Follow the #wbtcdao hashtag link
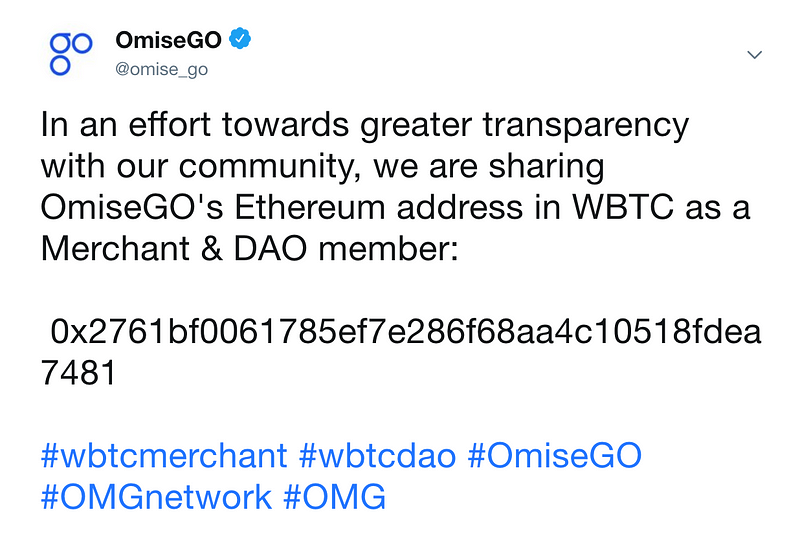 click(x=378, y=455)
